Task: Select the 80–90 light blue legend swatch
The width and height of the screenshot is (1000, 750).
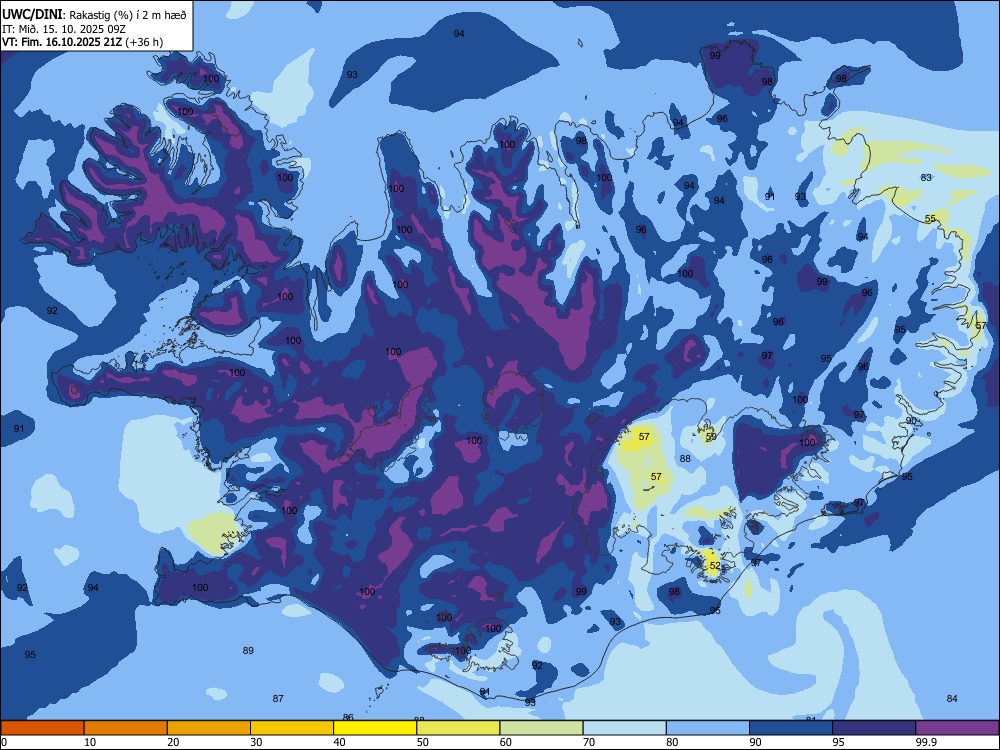Action: (708, 728)
